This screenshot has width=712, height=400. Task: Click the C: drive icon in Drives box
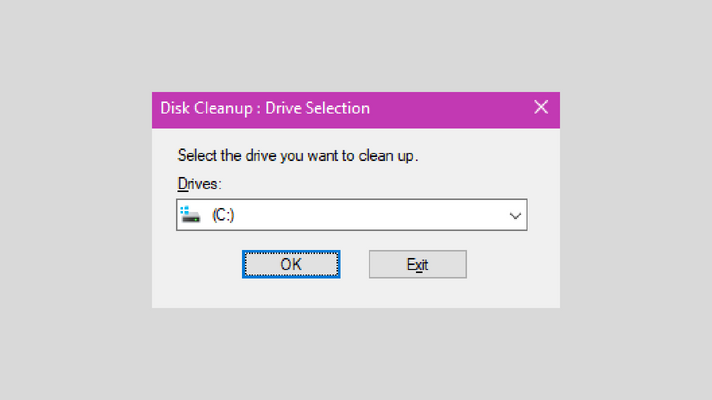pos(190,215)
